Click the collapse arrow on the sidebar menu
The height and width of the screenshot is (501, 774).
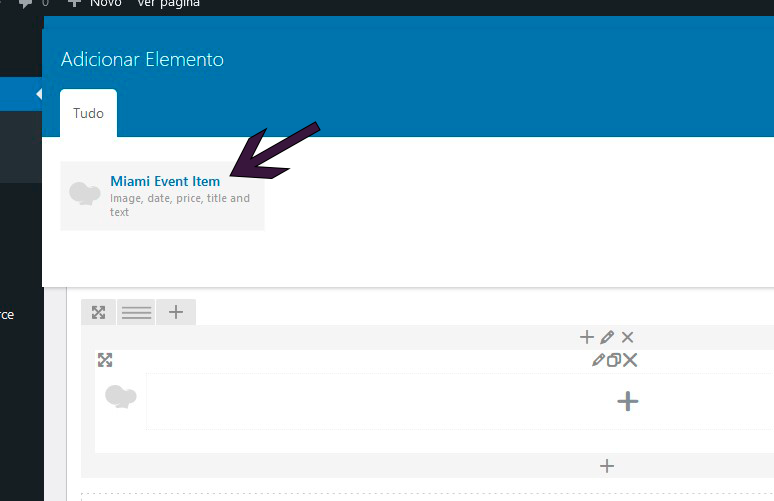(39, 94)
